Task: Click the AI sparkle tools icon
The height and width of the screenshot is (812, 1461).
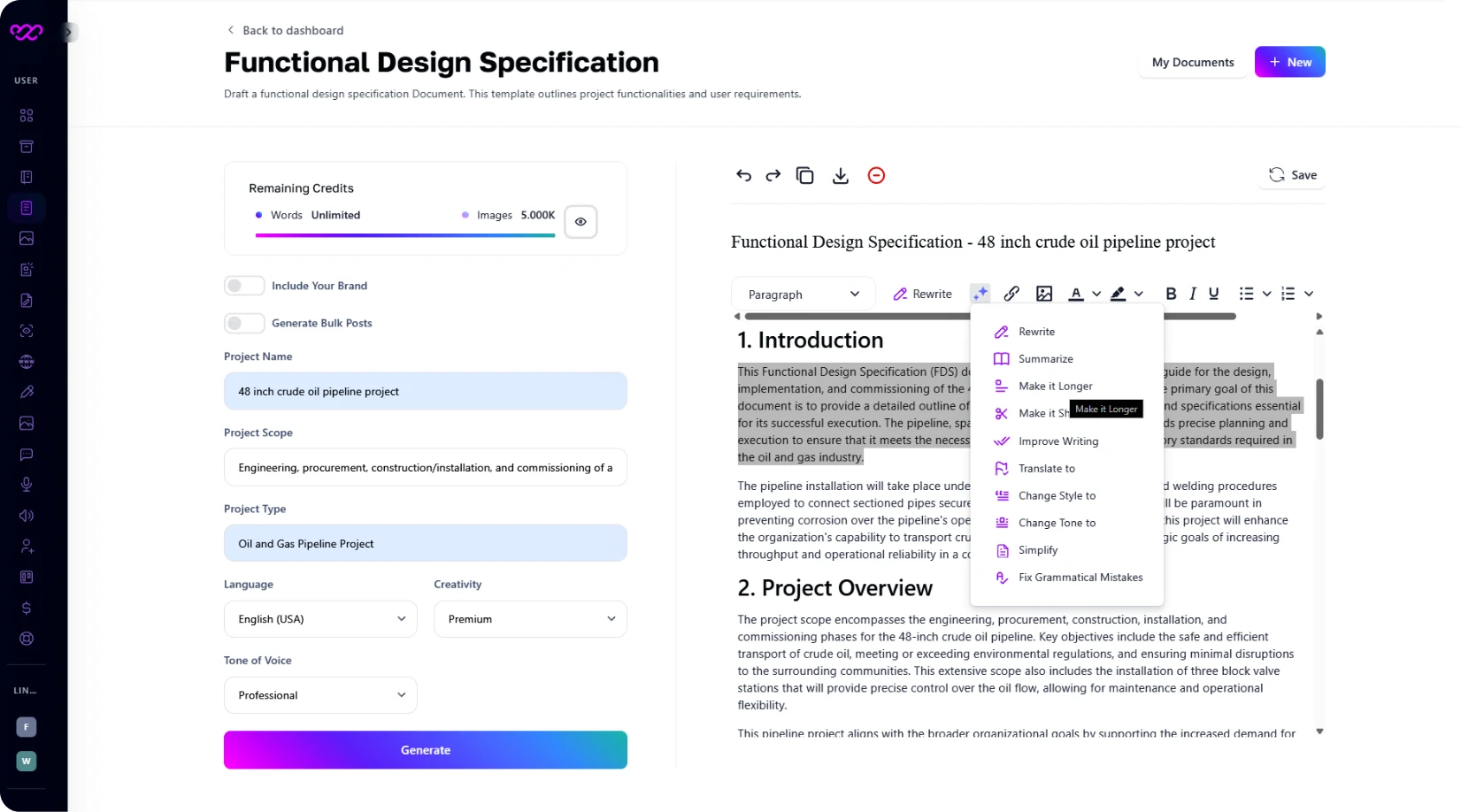Action: coord(980,294)
